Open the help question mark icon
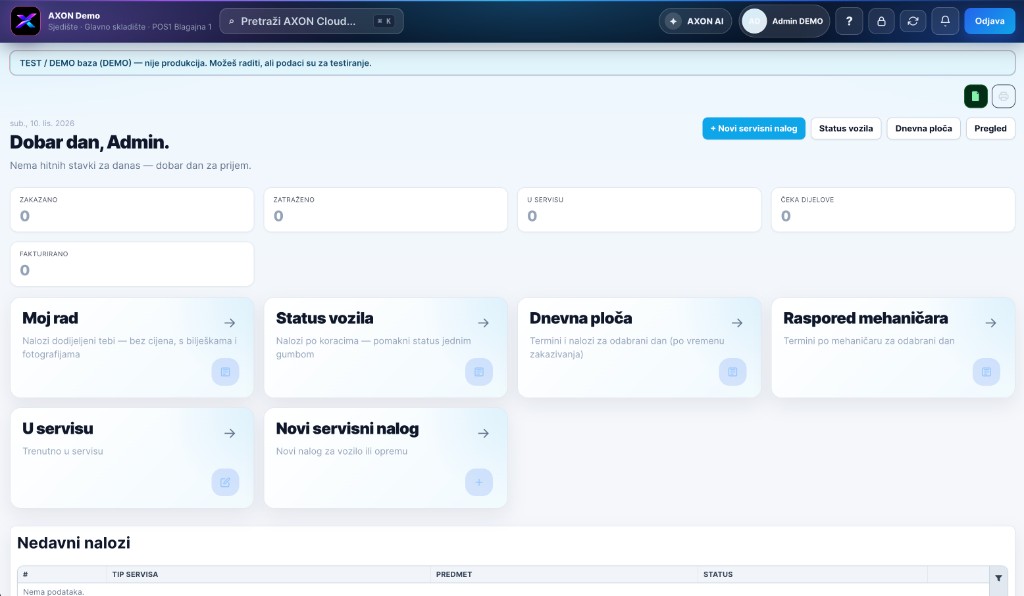1024x596 pixels. [x=849, y=21]
